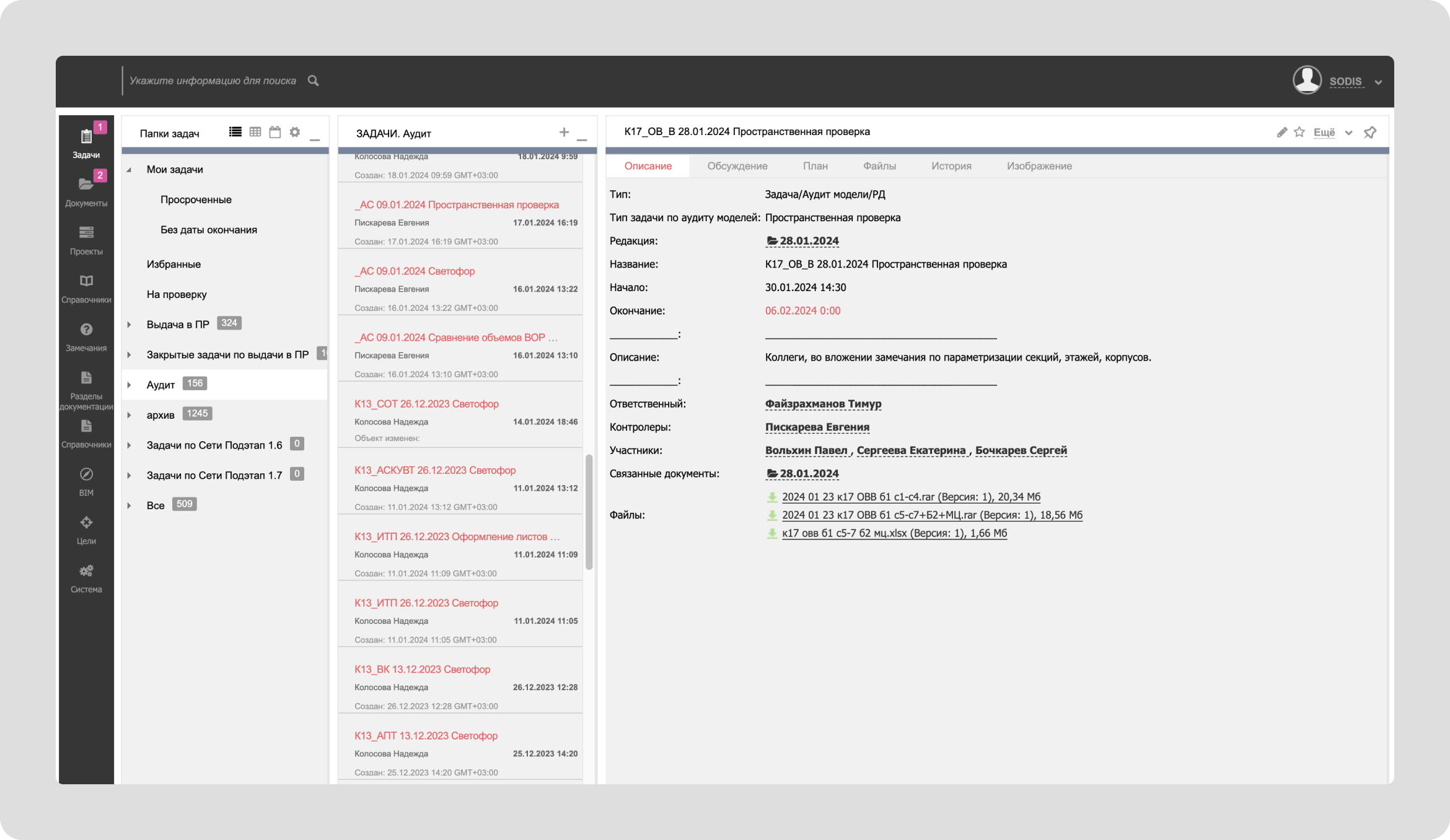Switch to the План tab

tap(815, 166)
